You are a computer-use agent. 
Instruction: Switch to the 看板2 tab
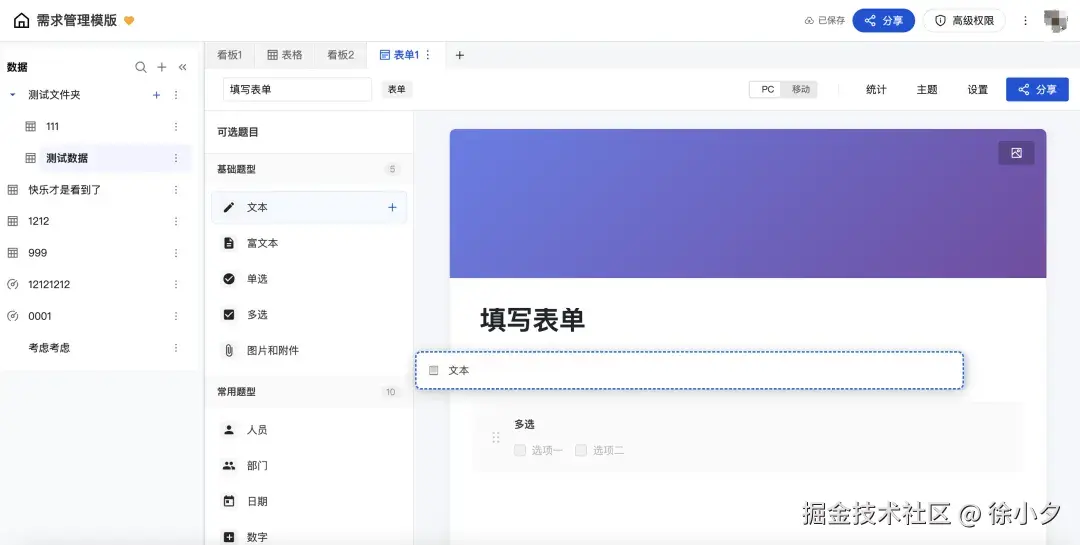point(340,55)
